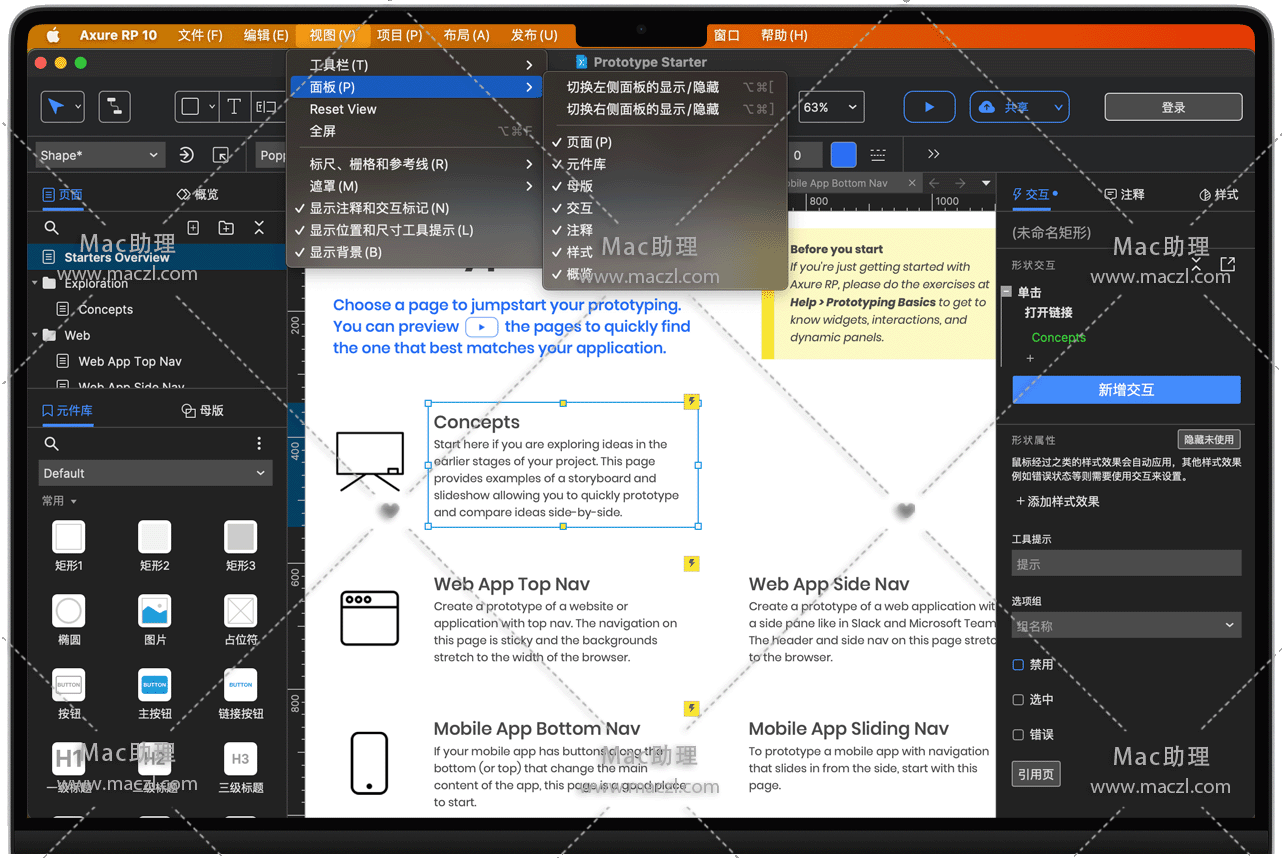Click the 登录 login button

click(1174, 107)
